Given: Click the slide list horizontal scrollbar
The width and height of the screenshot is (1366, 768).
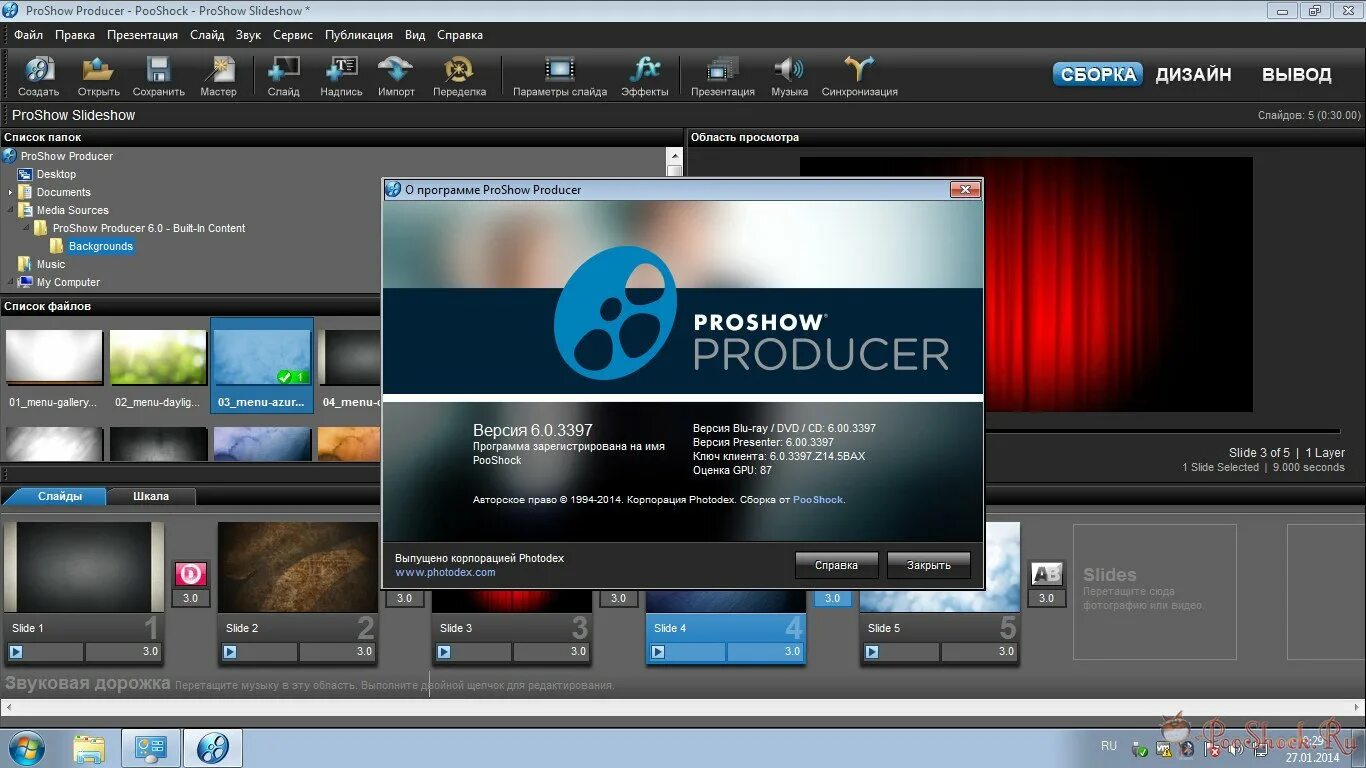Looking at the screenshot, I should pos(683,707).
